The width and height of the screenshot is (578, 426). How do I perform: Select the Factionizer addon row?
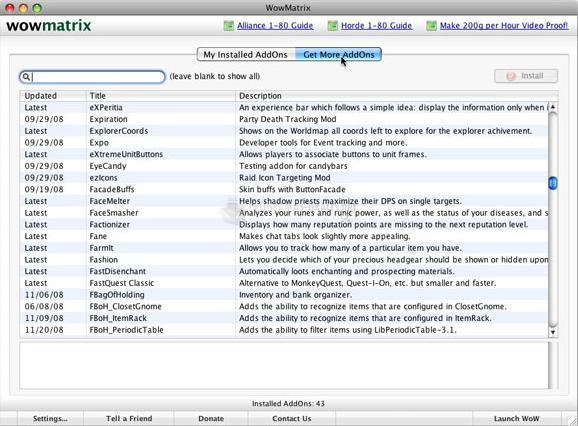[x=284, y=225]
